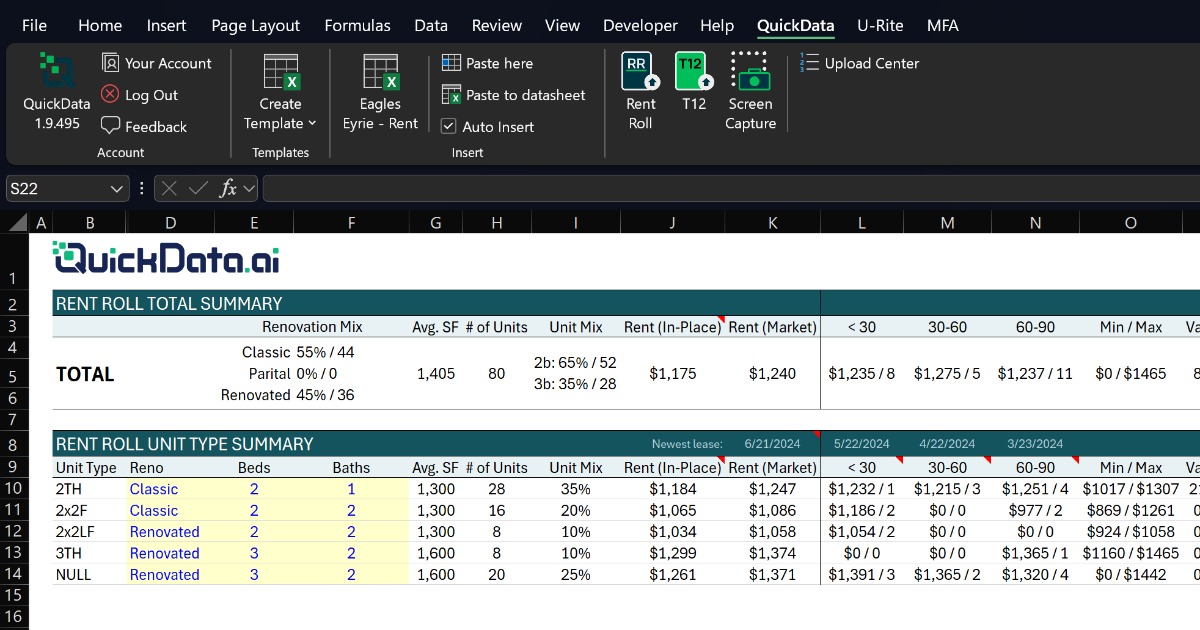Select the 1,405 average SF cell

[x=436, y=374]
